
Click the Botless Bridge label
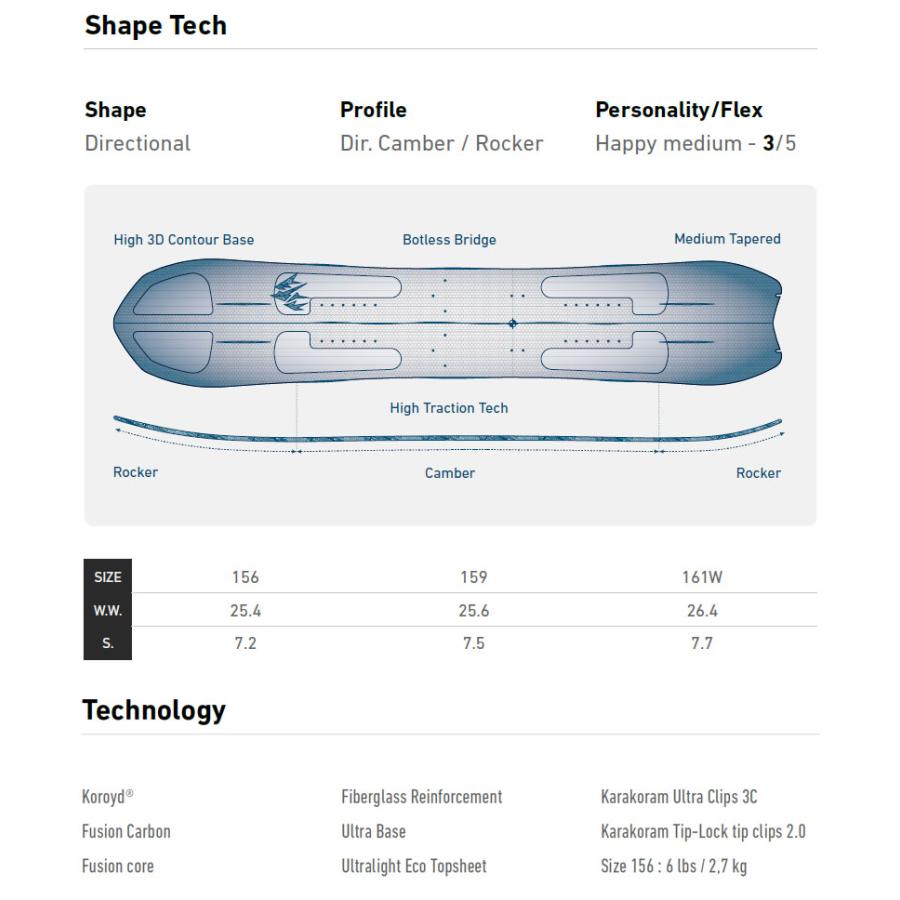click(449, 240)
